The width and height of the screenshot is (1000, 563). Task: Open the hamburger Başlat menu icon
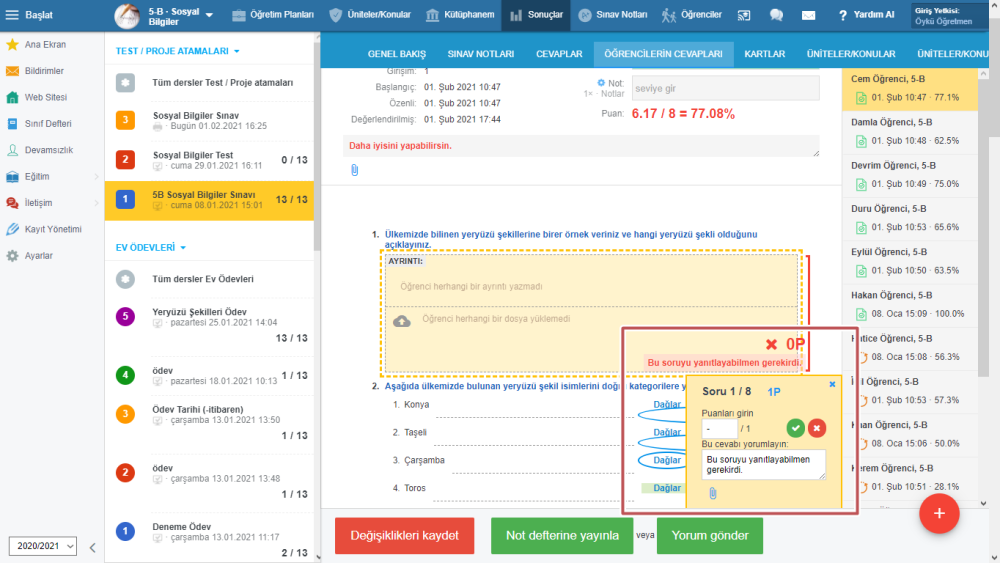(x=12, y=15)
